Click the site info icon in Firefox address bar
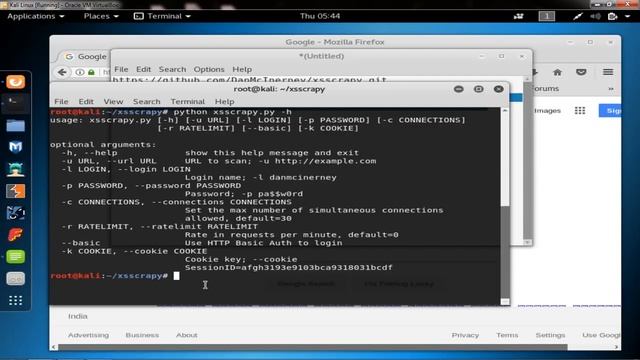This screenshot has height=360, width=640. pyautogui.click(x=80, y=72)
